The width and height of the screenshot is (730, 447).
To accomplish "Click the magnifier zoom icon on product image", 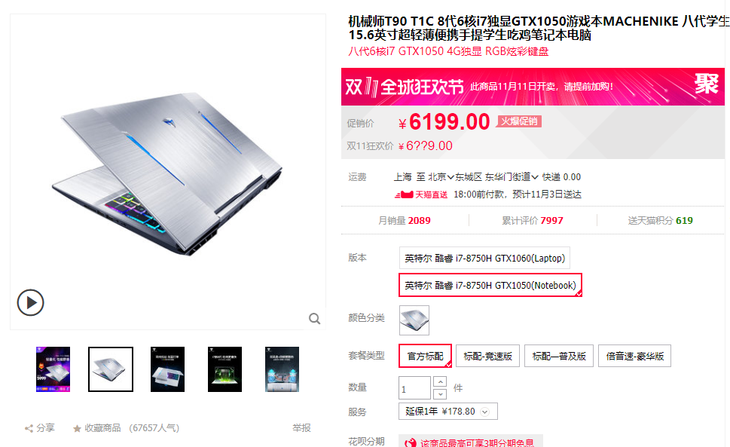I will (x=315, y=318).
